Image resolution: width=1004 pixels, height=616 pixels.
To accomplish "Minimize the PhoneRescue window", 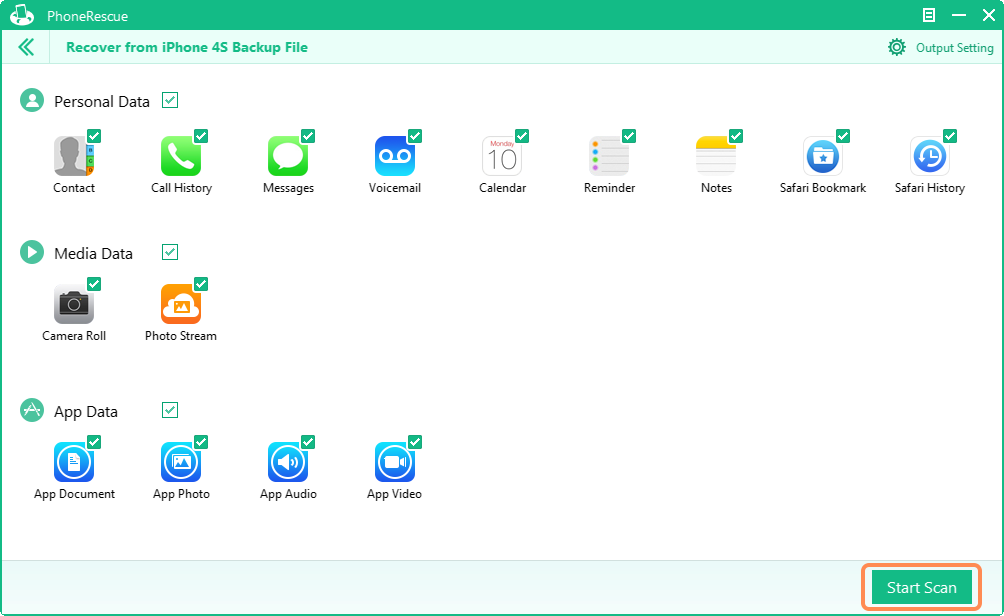I will [x=959, y=15].
